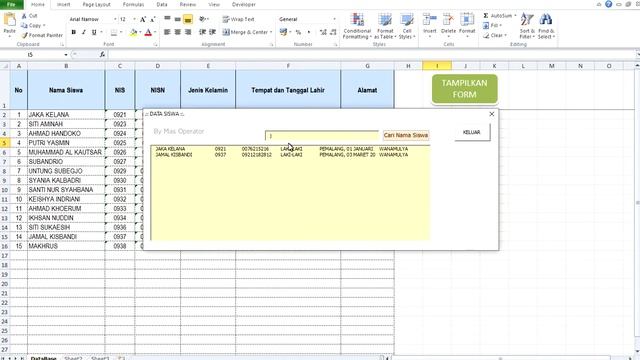This screenshot has height=360, width=640.
Task: Switch to the Developer tab
Action: tap(244, 4)
